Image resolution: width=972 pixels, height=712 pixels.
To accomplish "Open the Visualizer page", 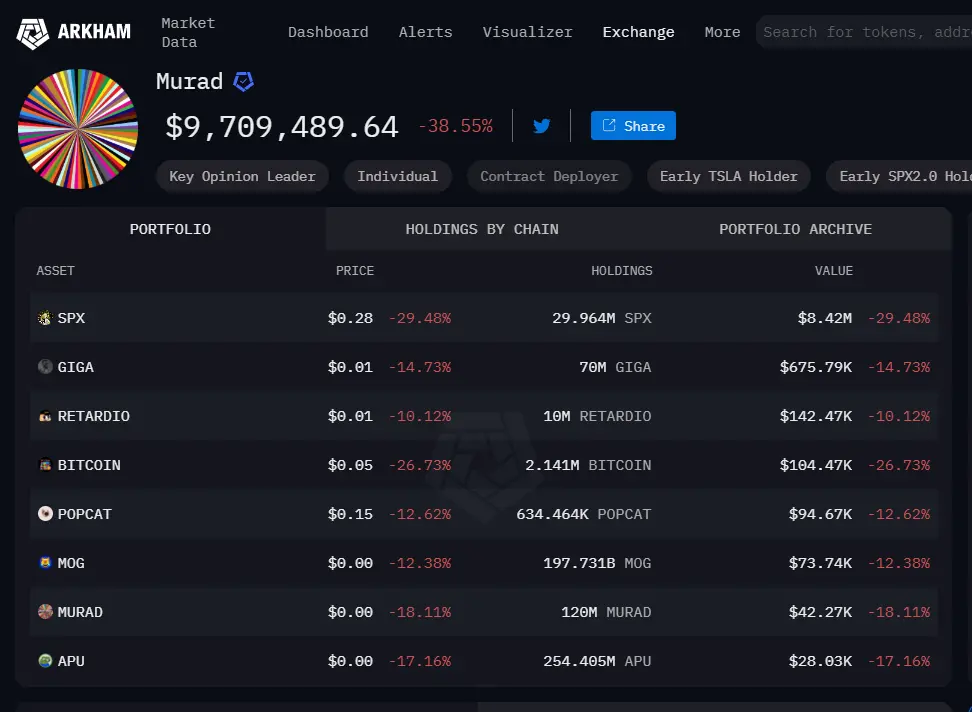I will click(528, 32).
